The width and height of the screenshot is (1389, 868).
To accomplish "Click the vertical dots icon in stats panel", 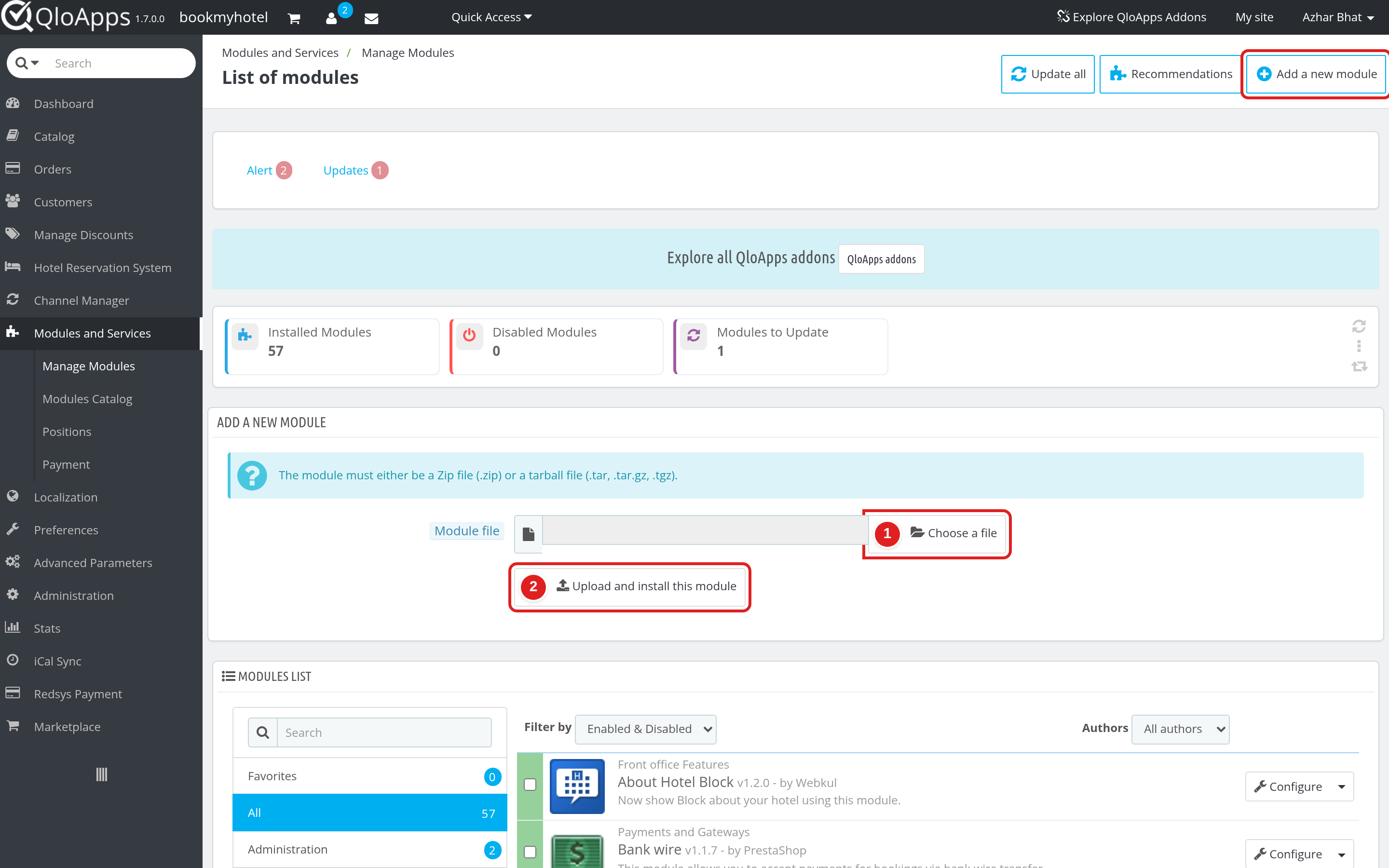I will [1359, 346].
